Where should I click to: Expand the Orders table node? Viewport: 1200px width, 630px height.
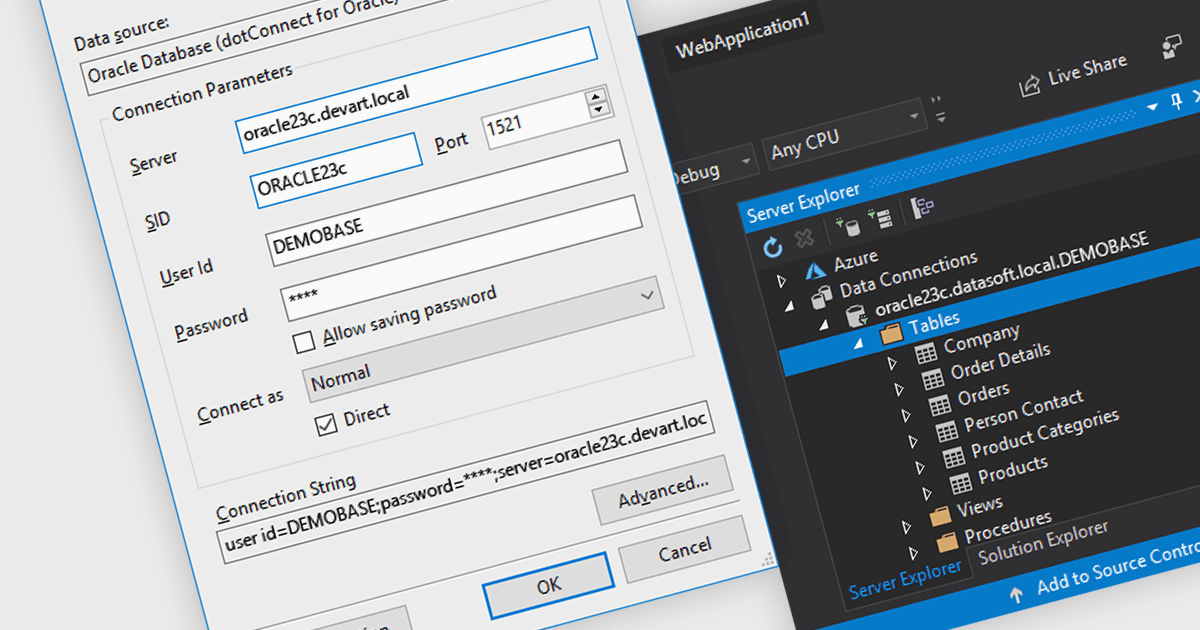905,416
